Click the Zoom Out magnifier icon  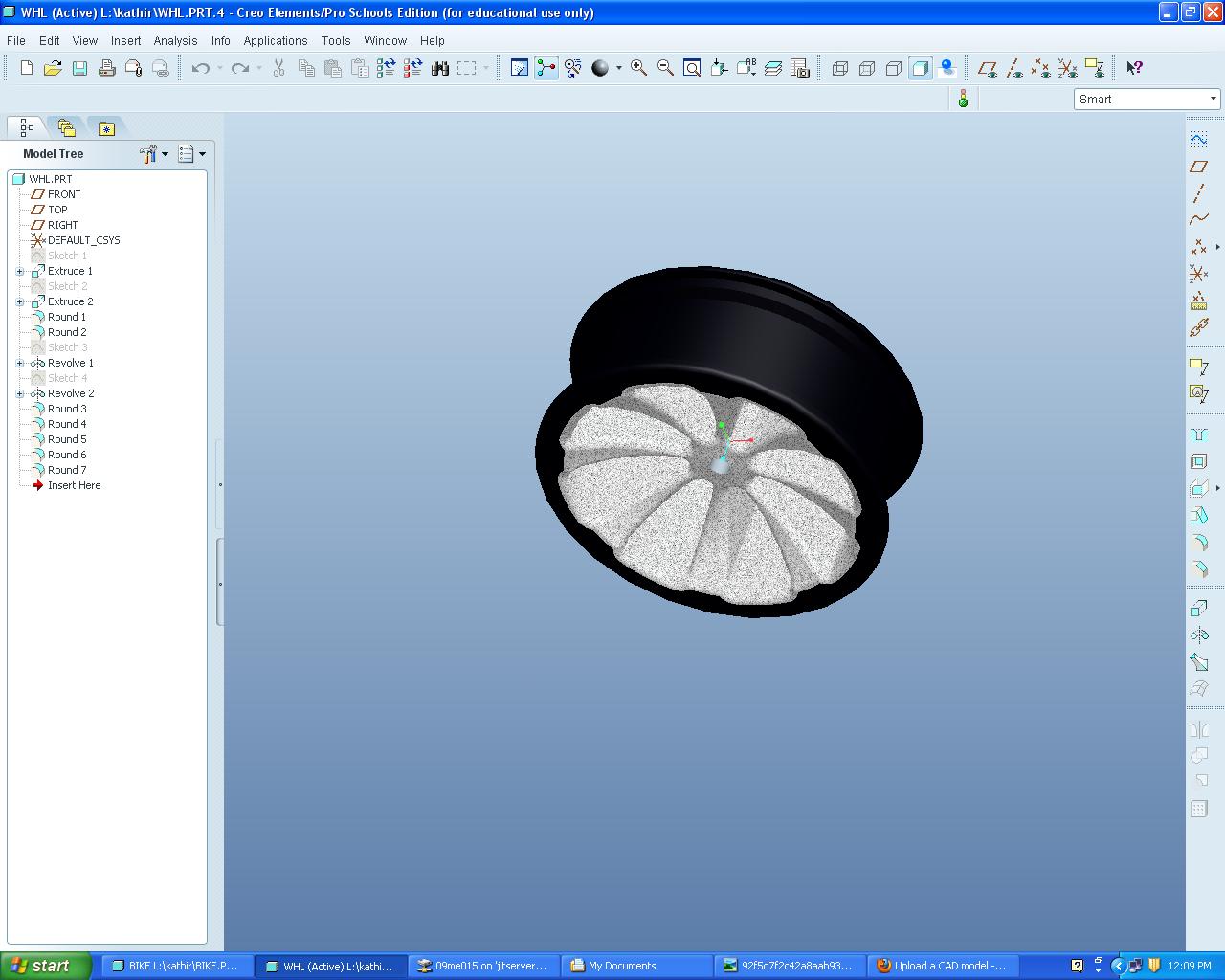pos(665,68)
